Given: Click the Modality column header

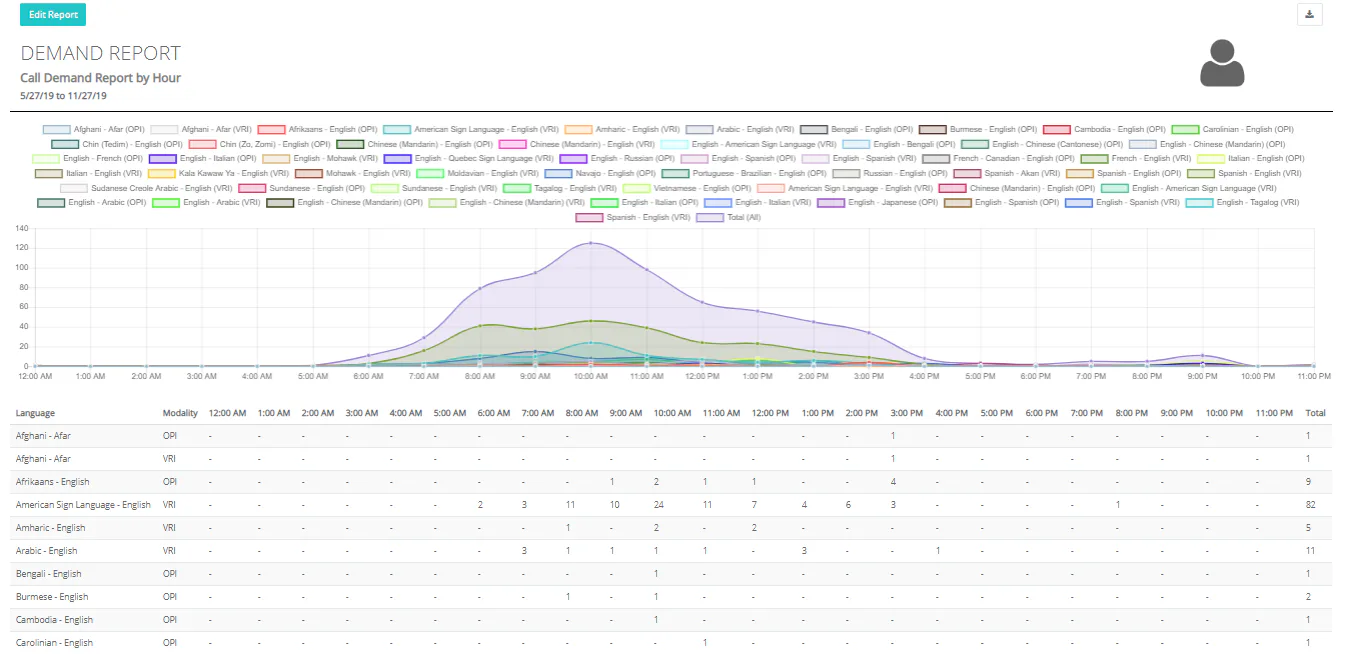Looking at the screenshot, I should point(181,413).
